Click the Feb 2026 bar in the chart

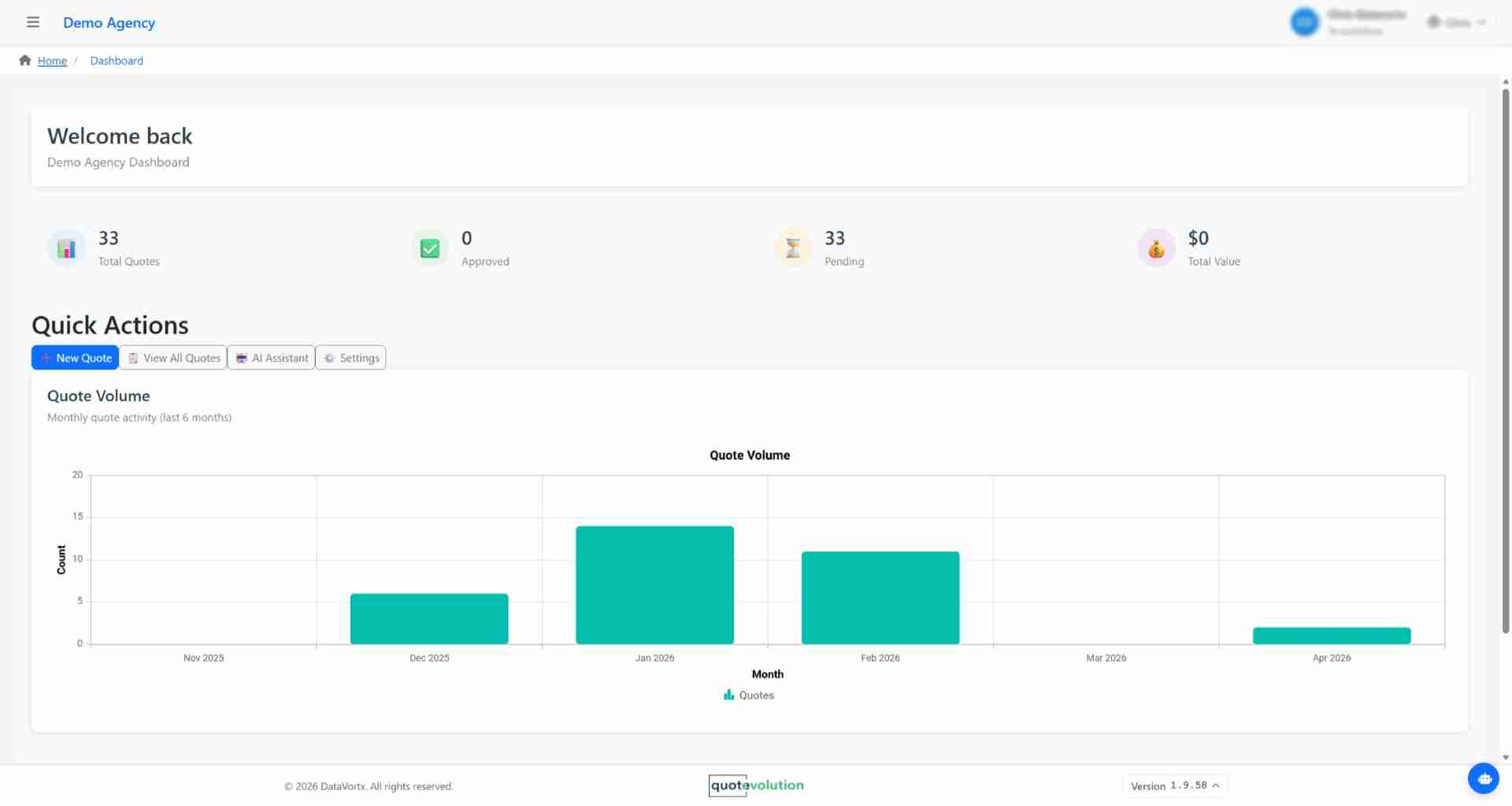(x=880, y=597)
